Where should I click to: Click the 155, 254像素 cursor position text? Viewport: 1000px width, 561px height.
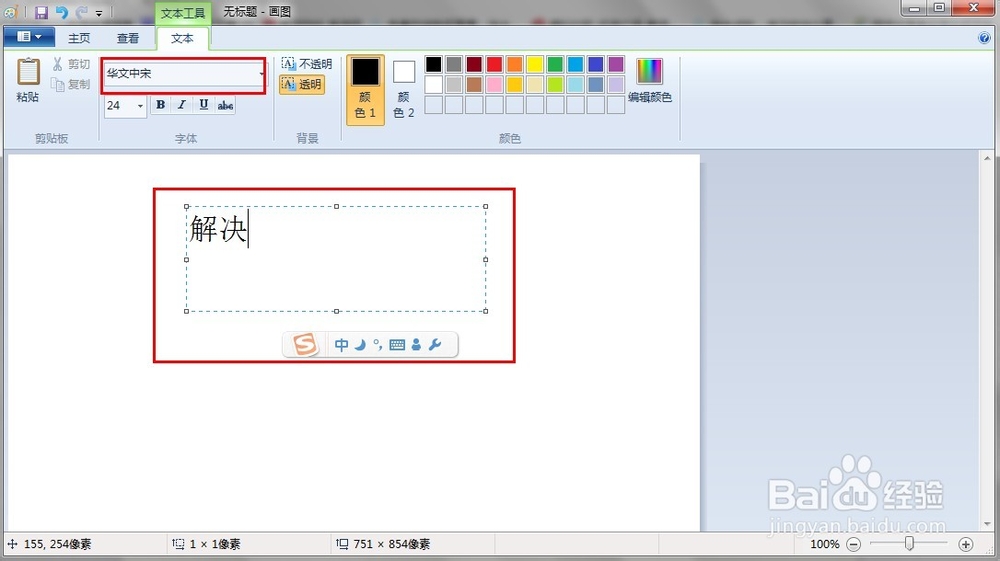click(57, 544)
